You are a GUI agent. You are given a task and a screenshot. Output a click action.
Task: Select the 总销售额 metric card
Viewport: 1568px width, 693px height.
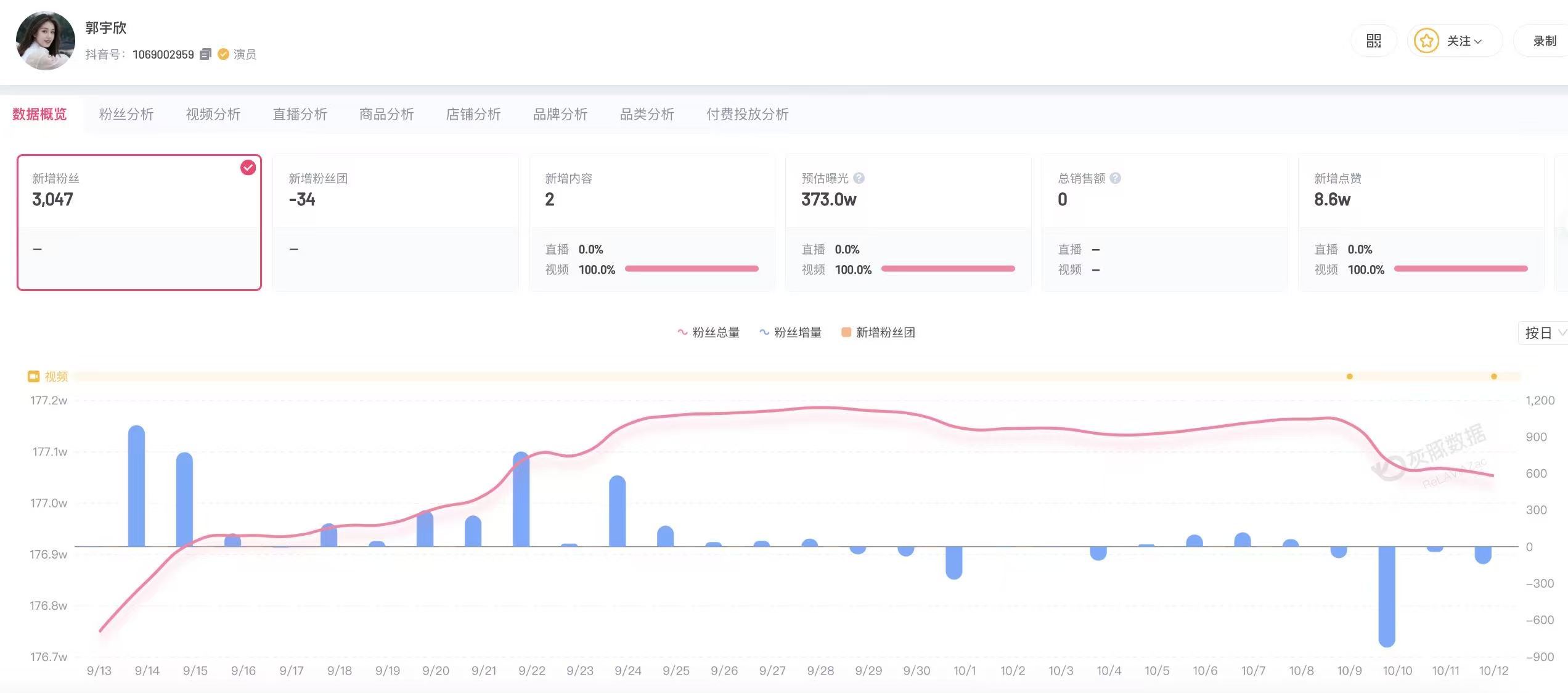coord(1165,223)
